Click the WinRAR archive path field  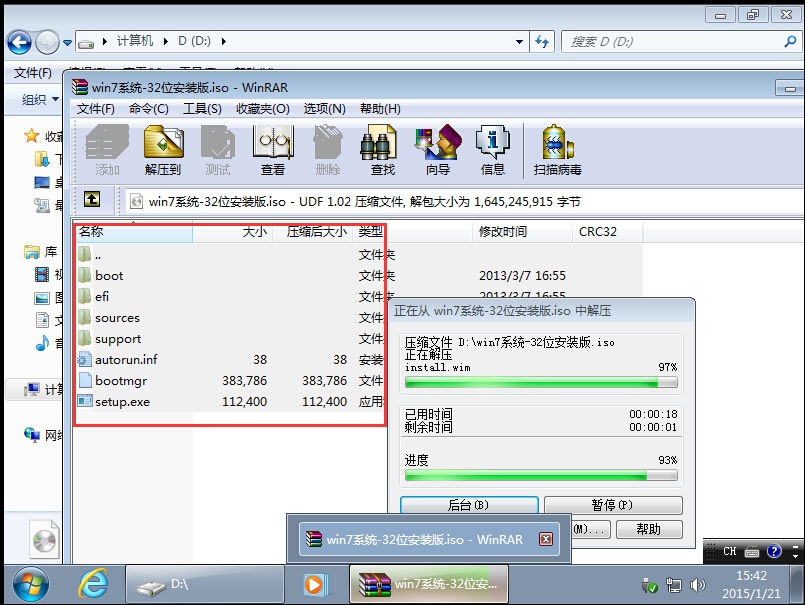pos(464,201)
